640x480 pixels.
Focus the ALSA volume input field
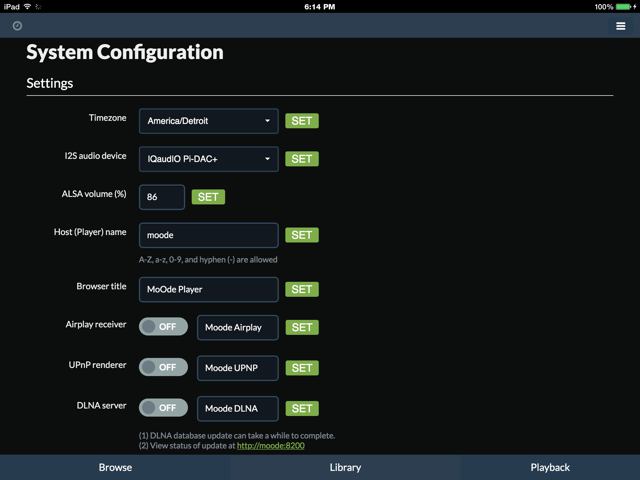coord(162,197)
